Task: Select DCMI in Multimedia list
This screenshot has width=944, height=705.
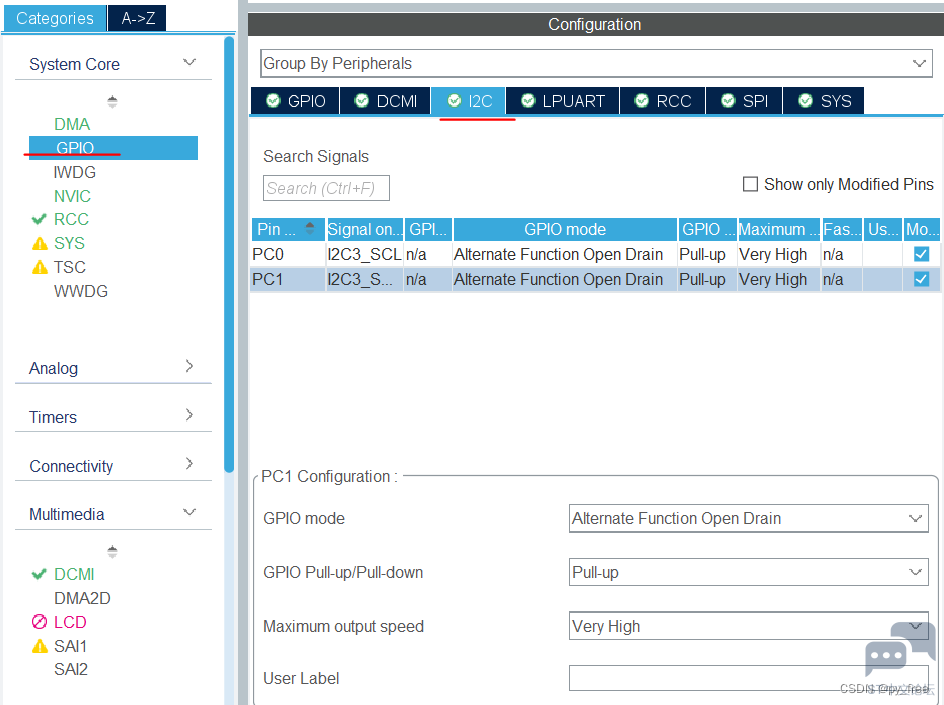Action: pos(74,574)
